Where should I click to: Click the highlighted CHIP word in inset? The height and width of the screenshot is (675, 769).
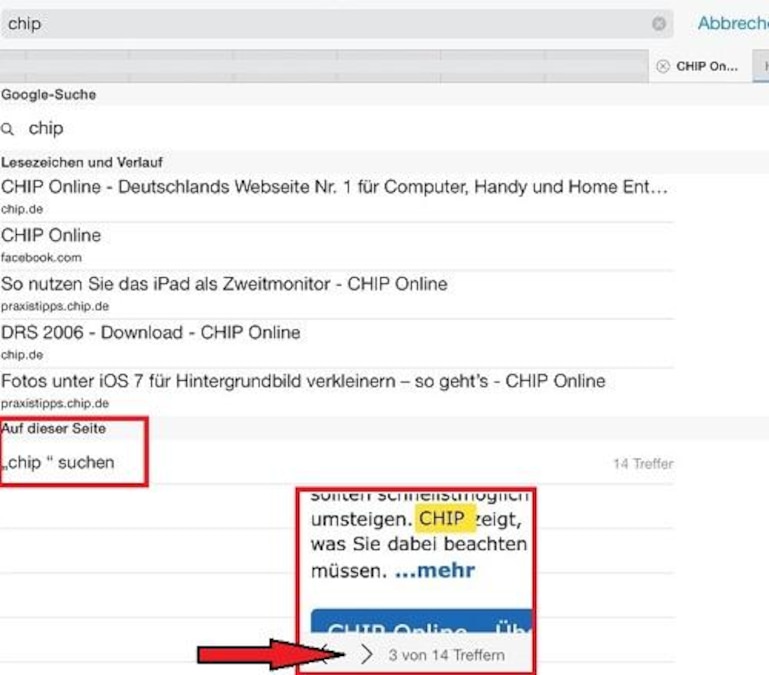pyautogui.click(x=445, y=519)
